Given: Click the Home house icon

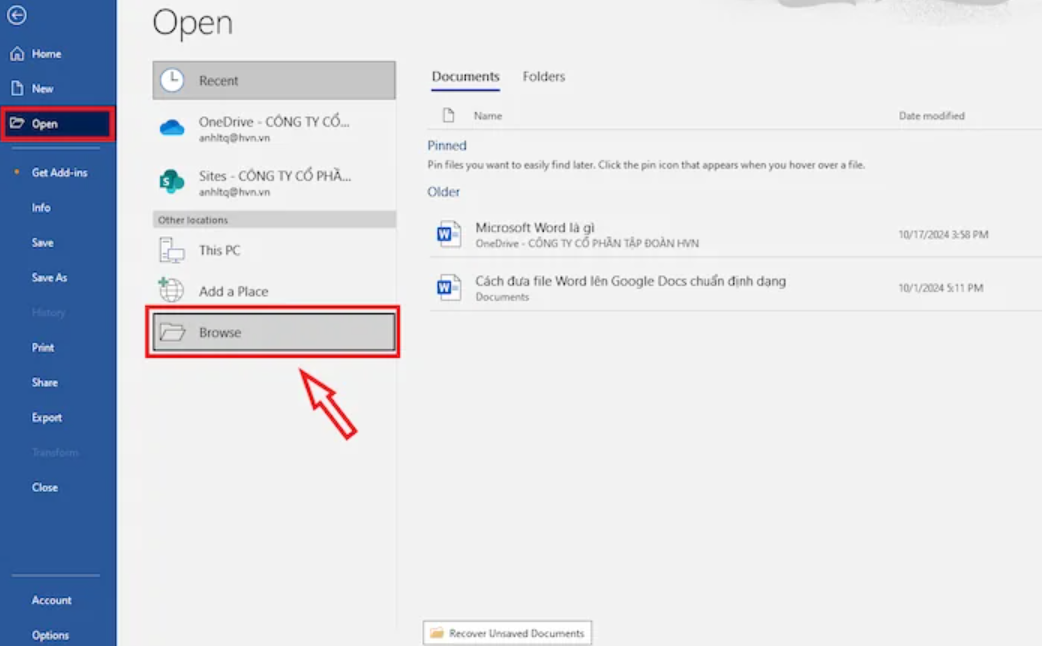Looking at the screenshot, I should pos(17,54).
